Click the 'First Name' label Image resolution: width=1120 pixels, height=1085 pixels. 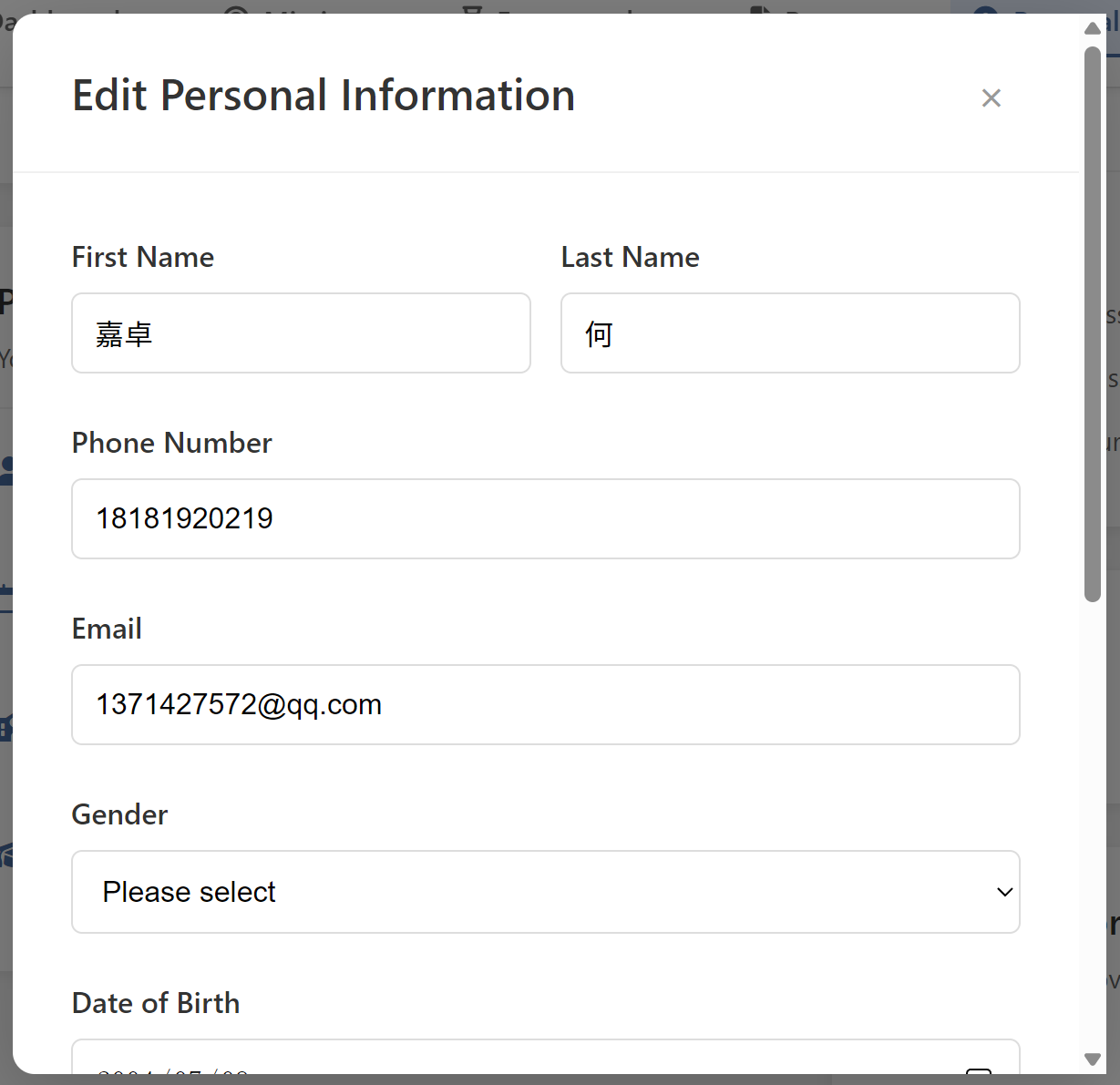pyautogui.click(x=143, y=257)
